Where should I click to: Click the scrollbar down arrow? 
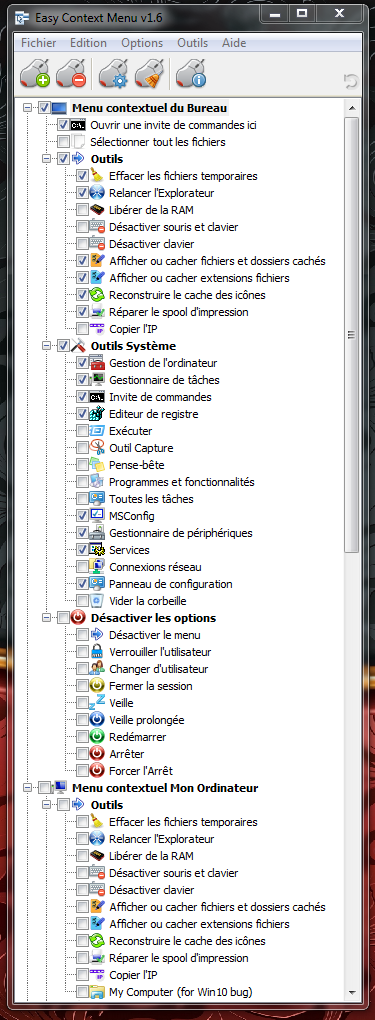pos(352,993)
